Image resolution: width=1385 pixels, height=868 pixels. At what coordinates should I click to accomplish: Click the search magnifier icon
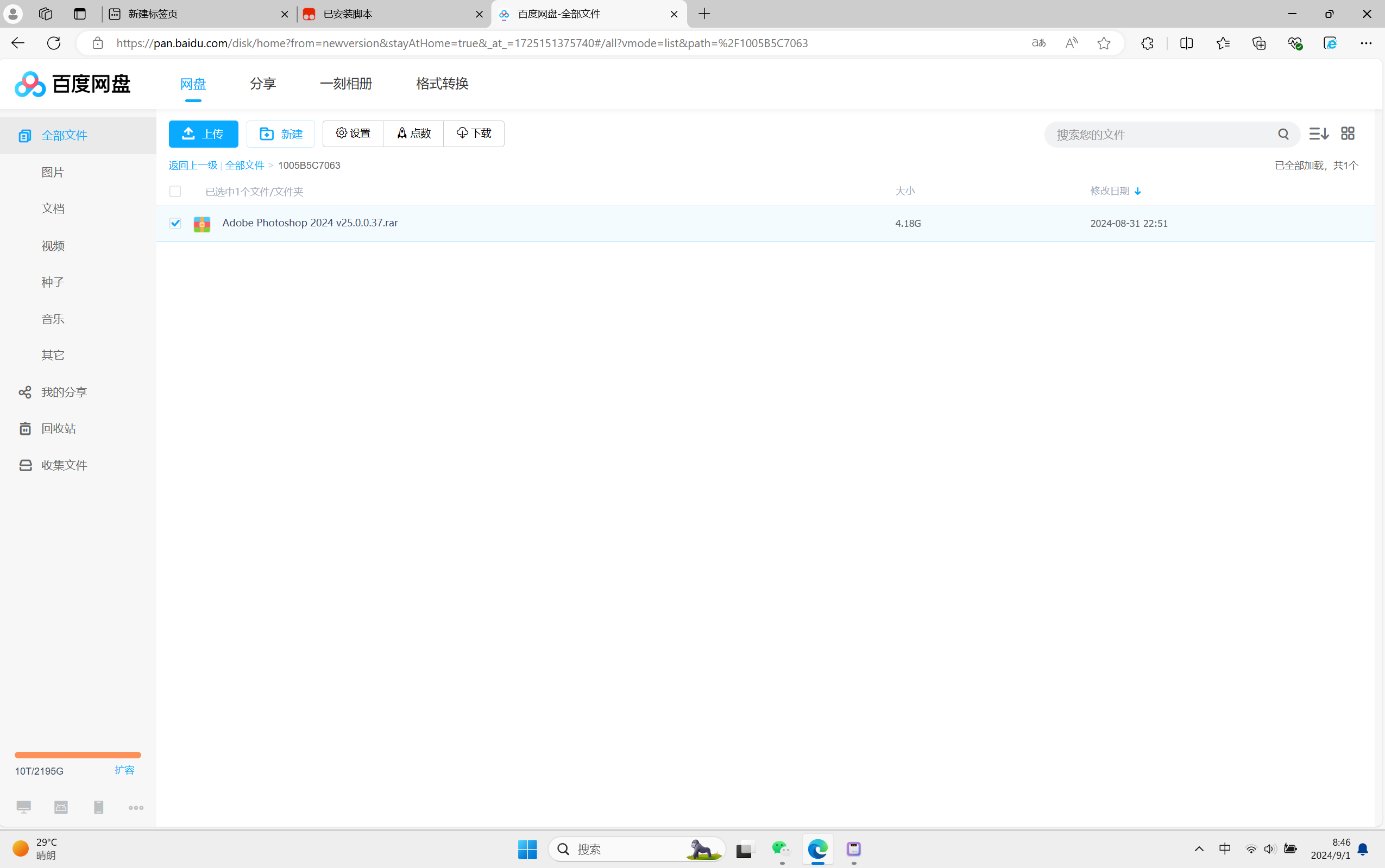[1283, 134]
